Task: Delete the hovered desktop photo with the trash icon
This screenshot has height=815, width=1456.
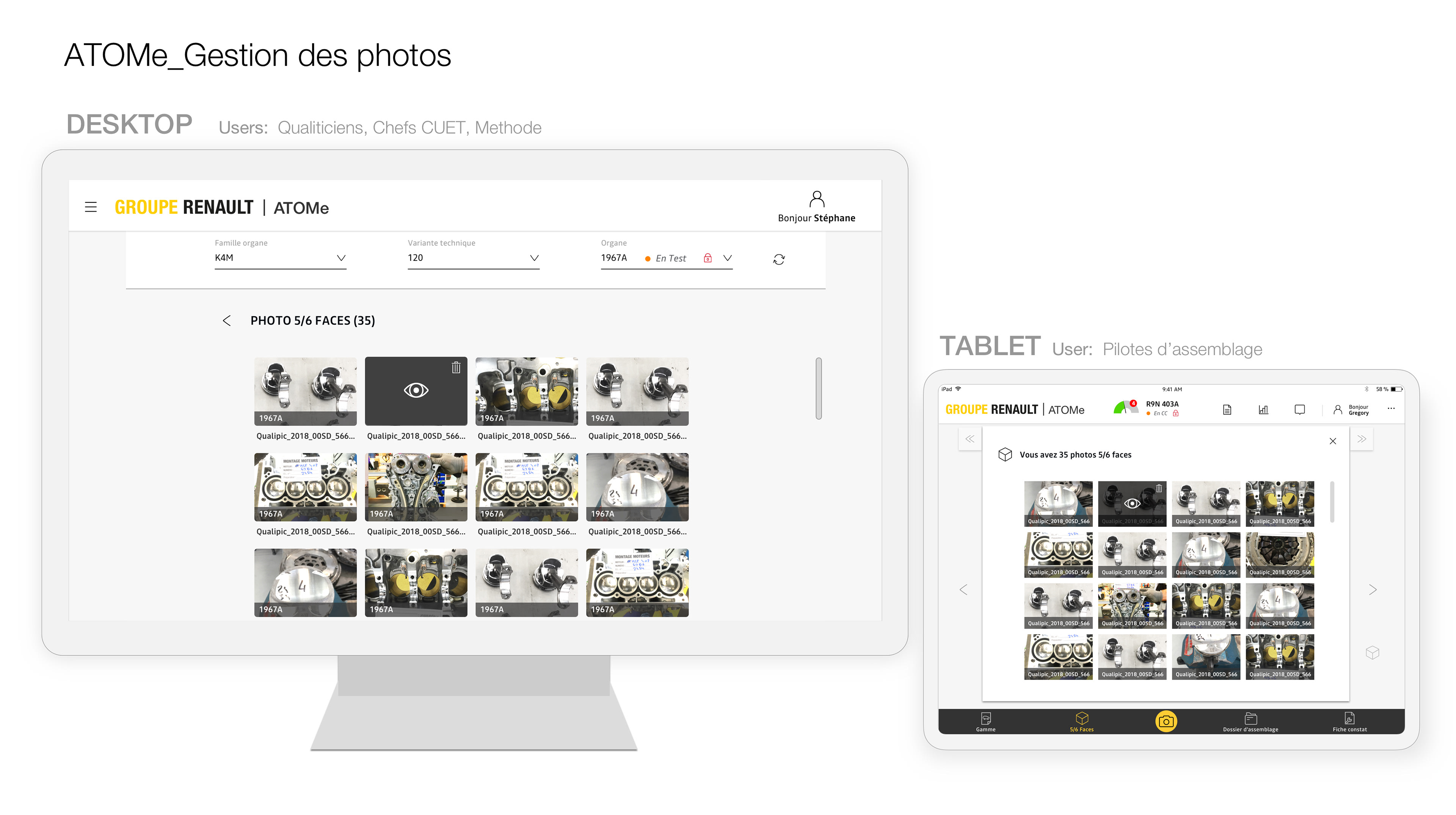Action: [455, 368]
